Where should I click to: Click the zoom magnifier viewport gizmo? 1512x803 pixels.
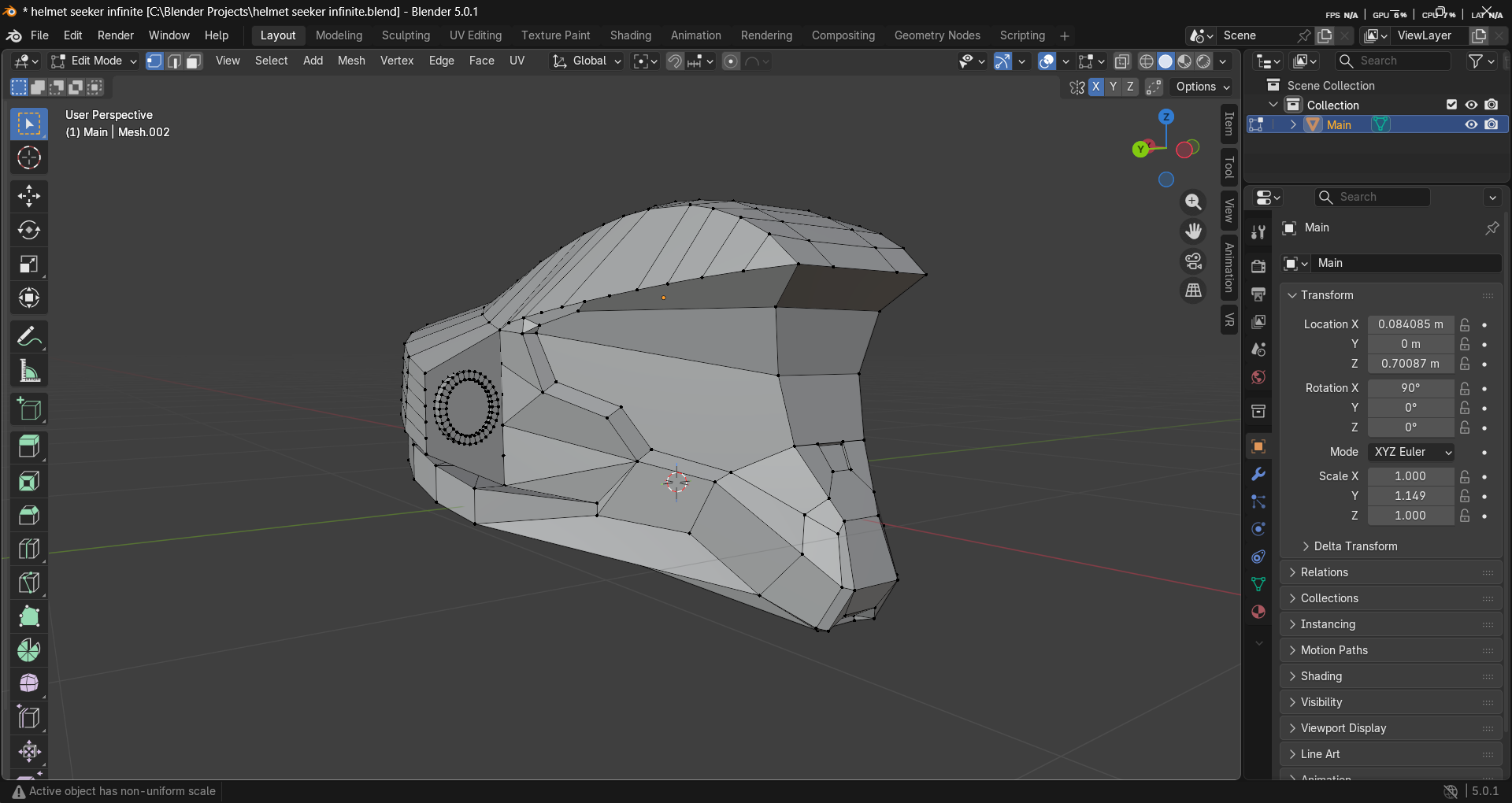(1193, 202)
